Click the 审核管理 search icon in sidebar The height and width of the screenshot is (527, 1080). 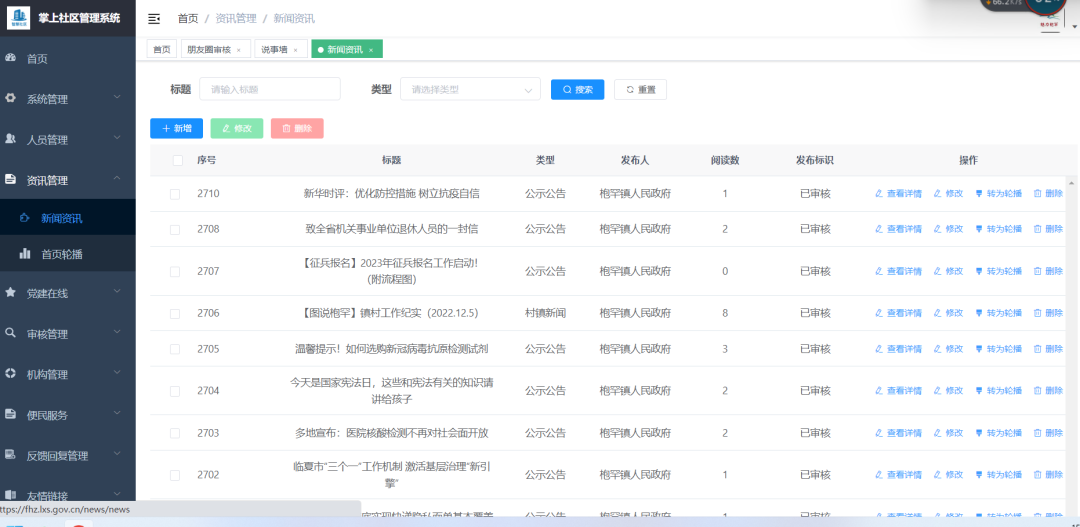tap(11, 333)
